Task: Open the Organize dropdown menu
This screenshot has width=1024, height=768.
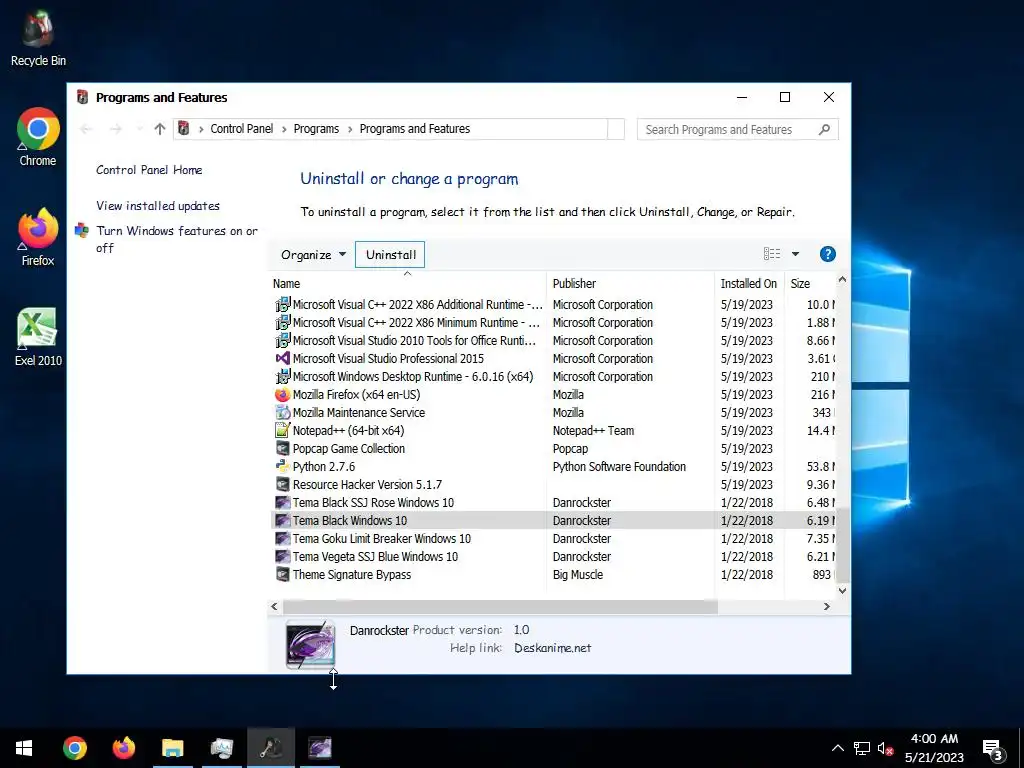Action: click(x=313, y=255)
